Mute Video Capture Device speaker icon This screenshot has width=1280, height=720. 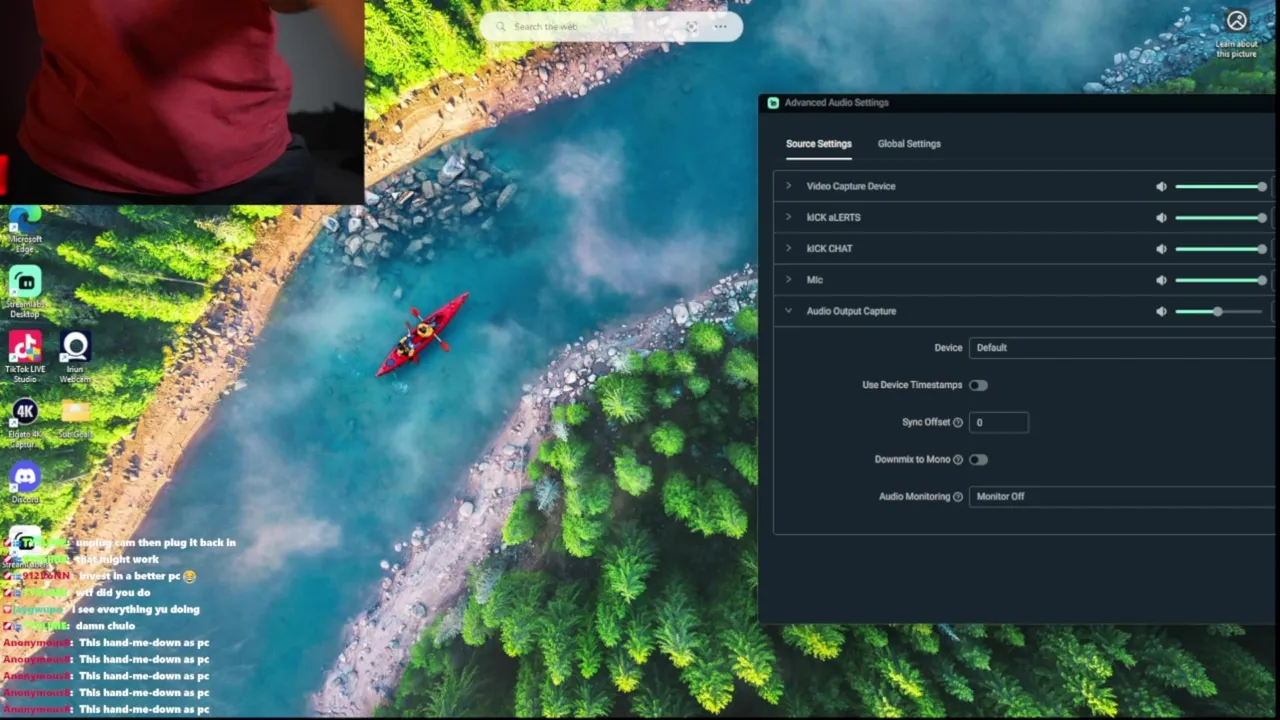[1161, 186]
